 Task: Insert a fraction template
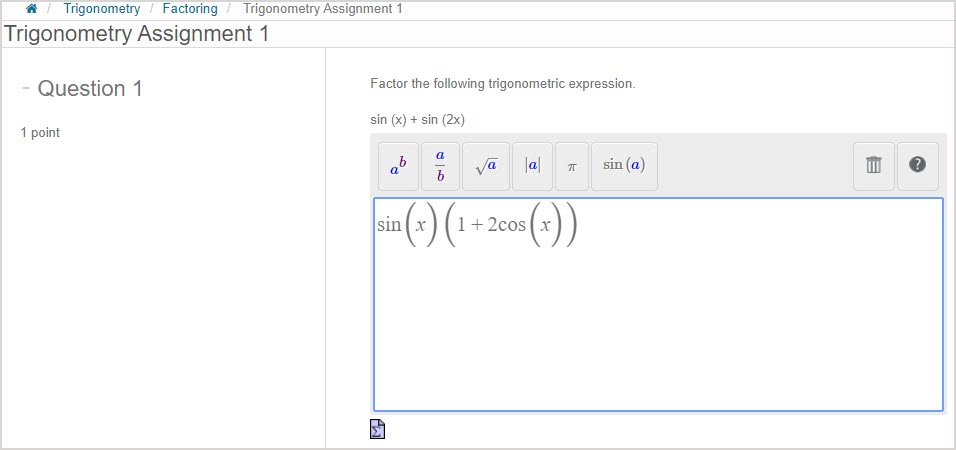(440, 166)
